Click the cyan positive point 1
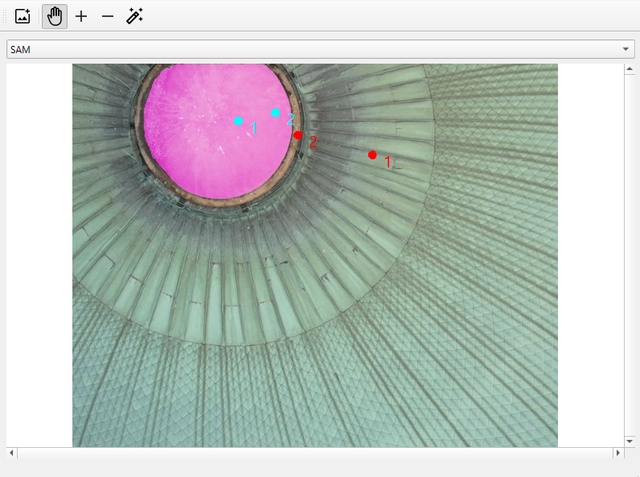 pos(238,121)
